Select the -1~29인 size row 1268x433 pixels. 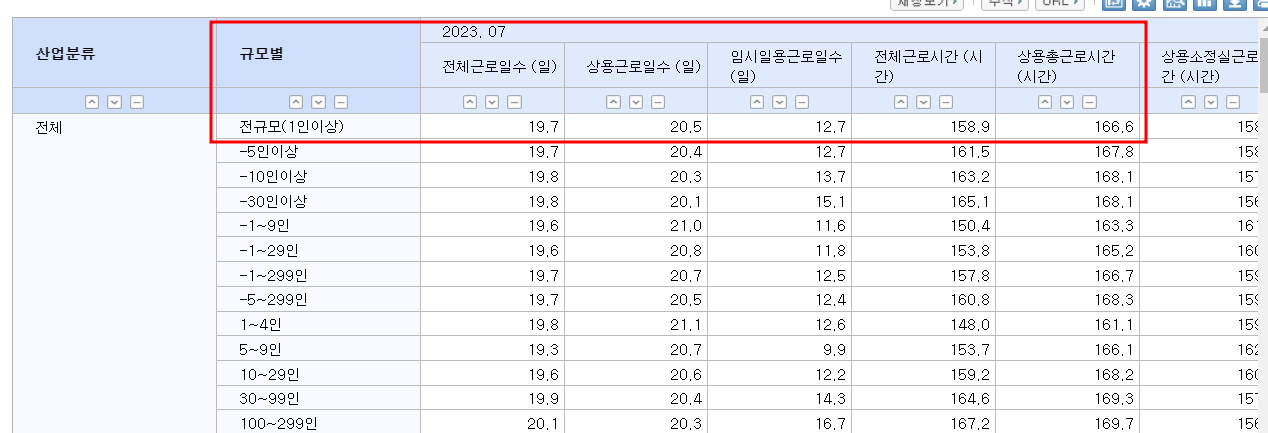(269, 250)
